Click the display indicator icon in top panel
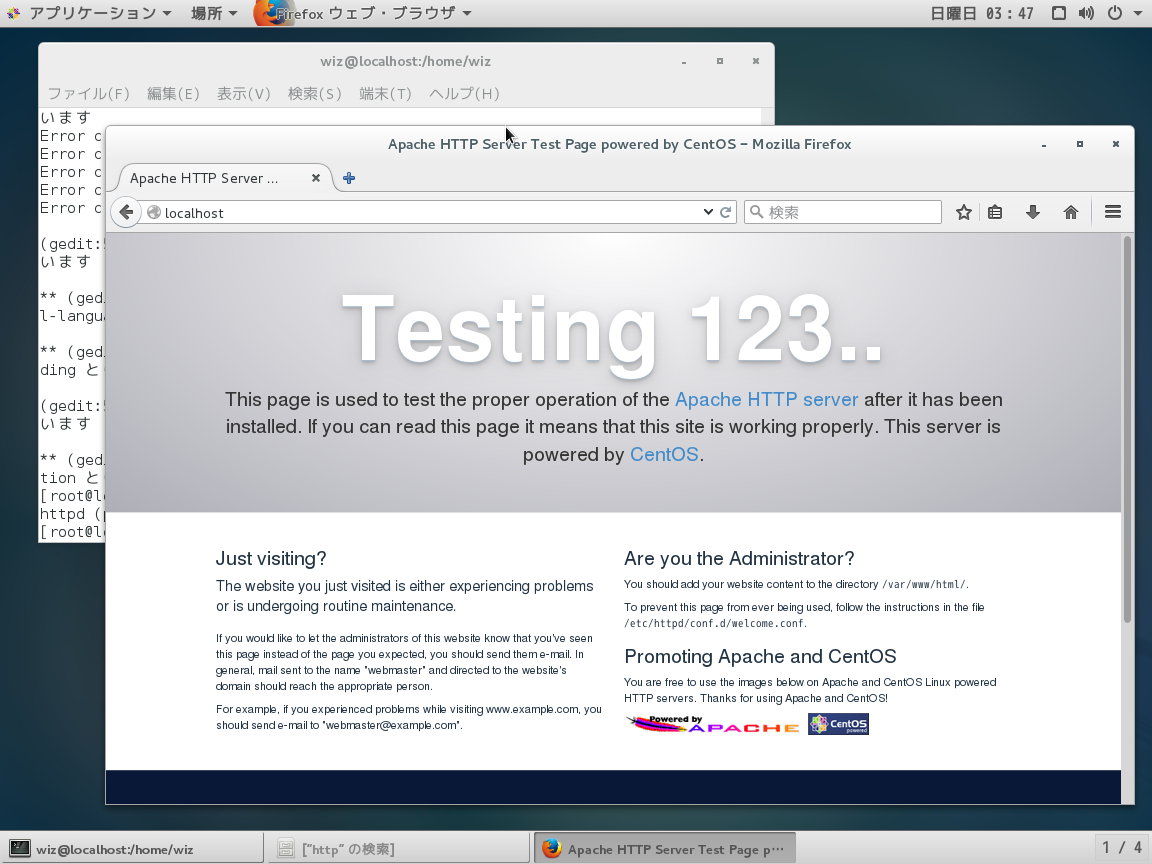This screenshot has width=1152, height=864. [1059, 13]
